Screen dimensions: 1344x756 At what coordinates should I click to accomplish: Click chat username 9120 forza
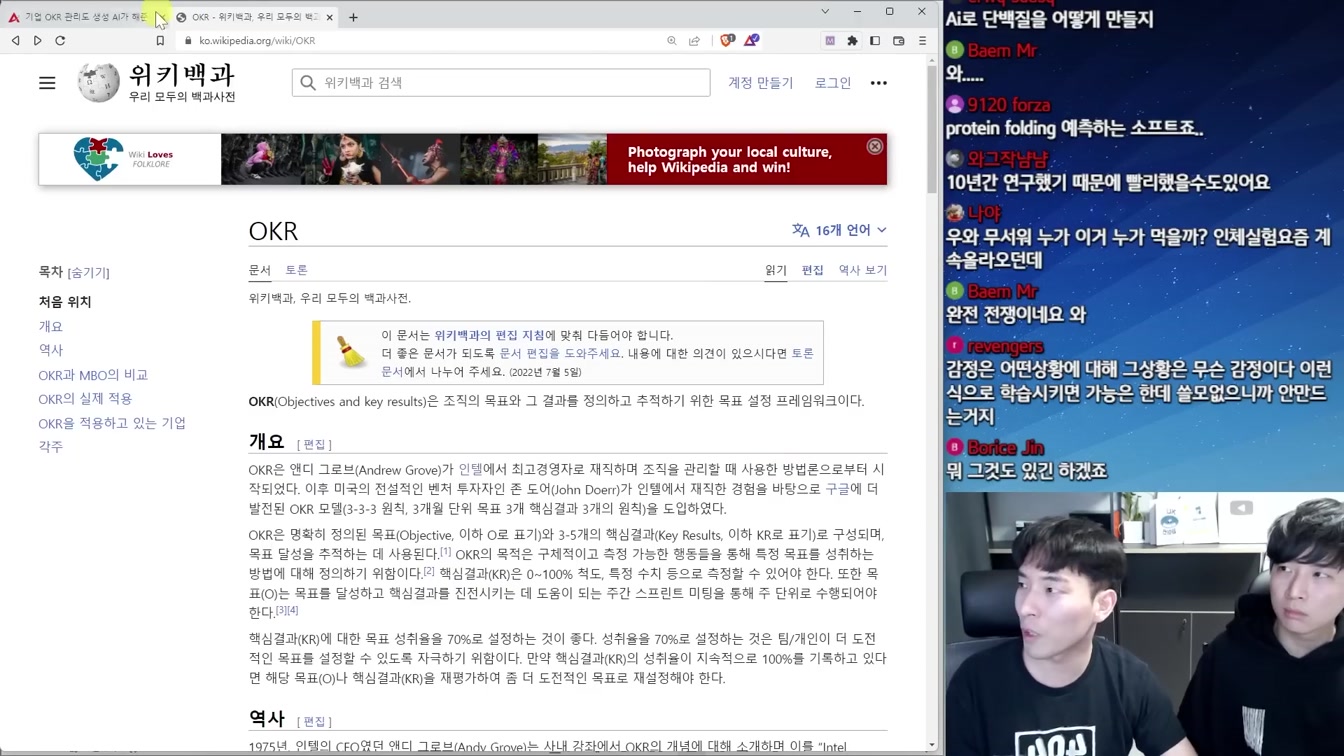coord(1009,105)
